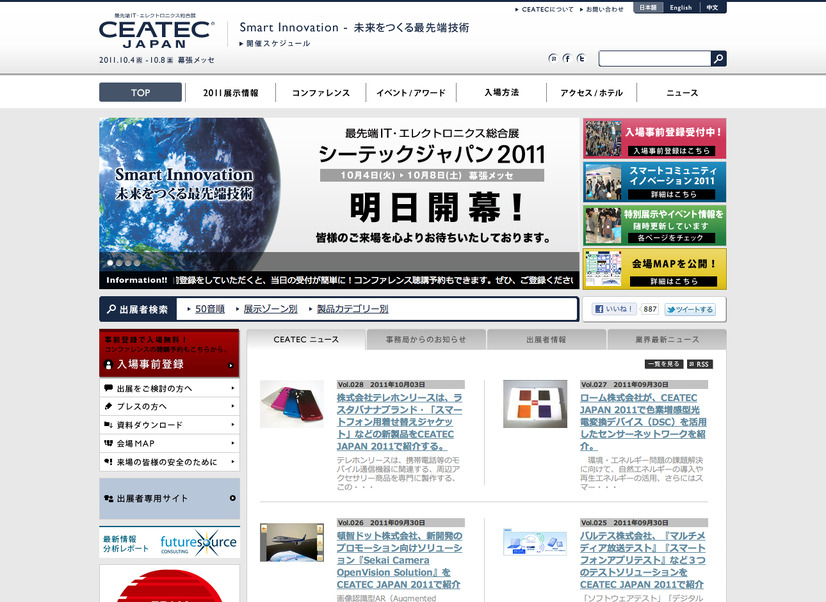Click the Facebook like count 887
This screenshot has width=826, height=602.
click(x=650, y=309)
